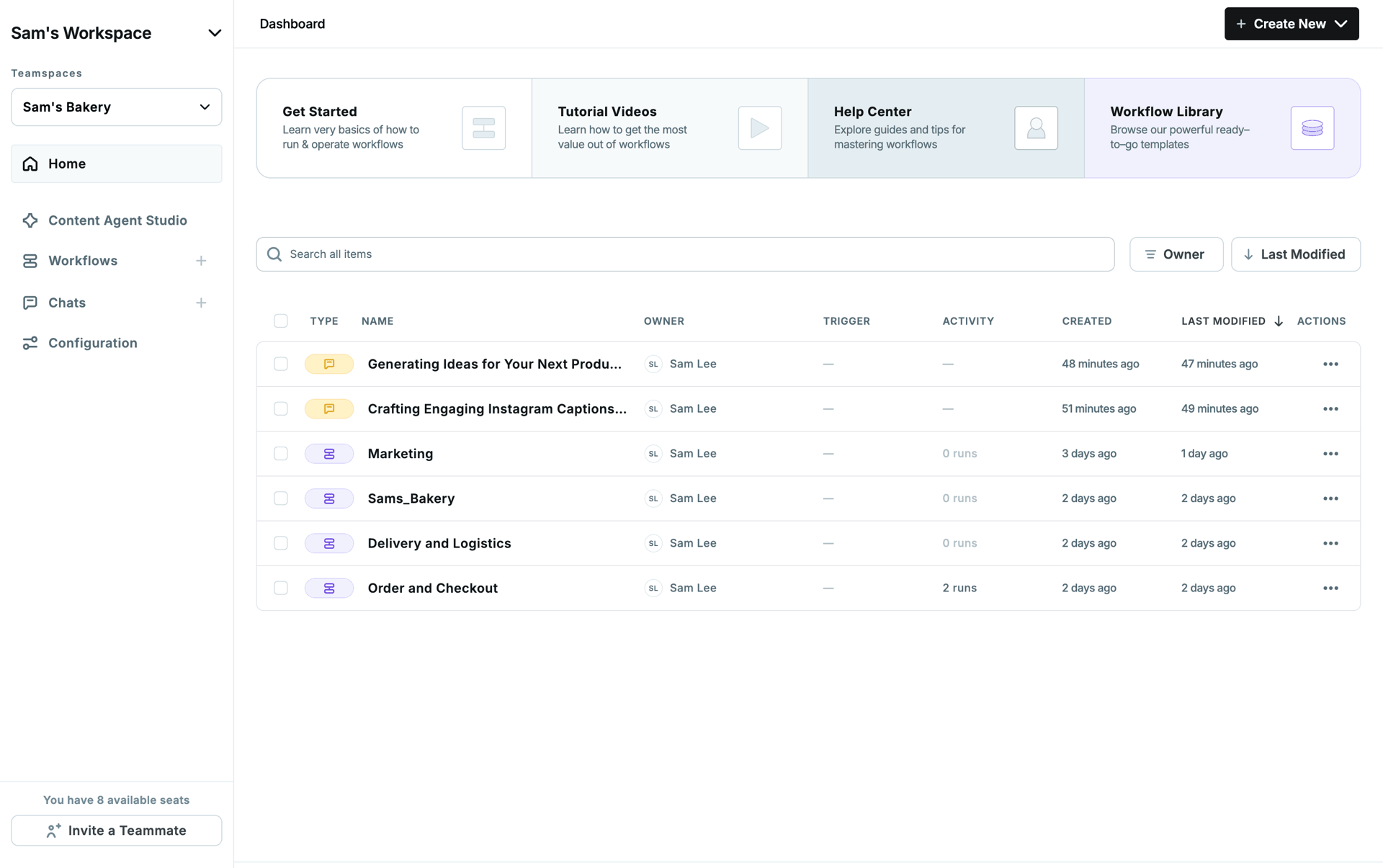1383x868 pixels.
Task: Open the Last Modified sort dropdown
Action: click(1295, 254)
